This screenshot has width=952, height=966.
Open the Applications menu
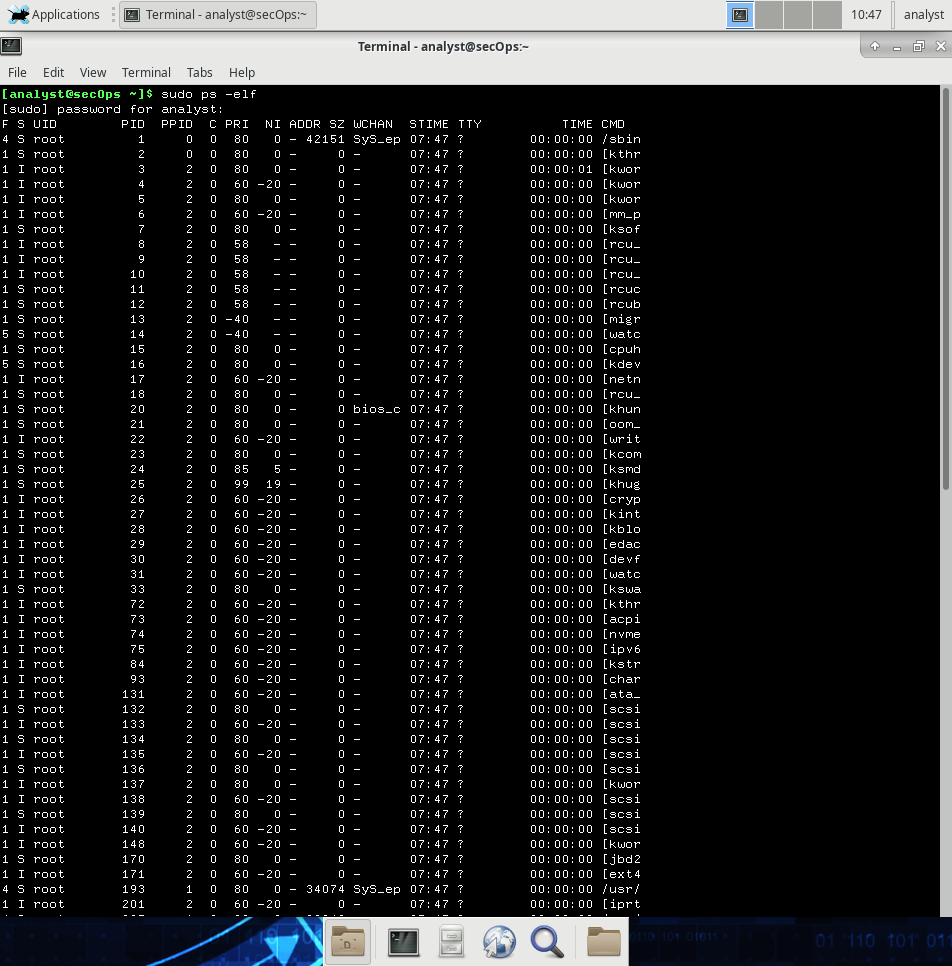click(53, 15)
